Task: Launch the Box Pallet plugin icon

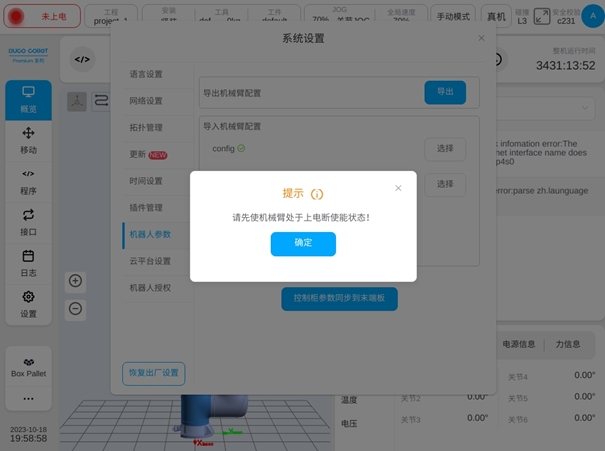Action: [28, 366]
